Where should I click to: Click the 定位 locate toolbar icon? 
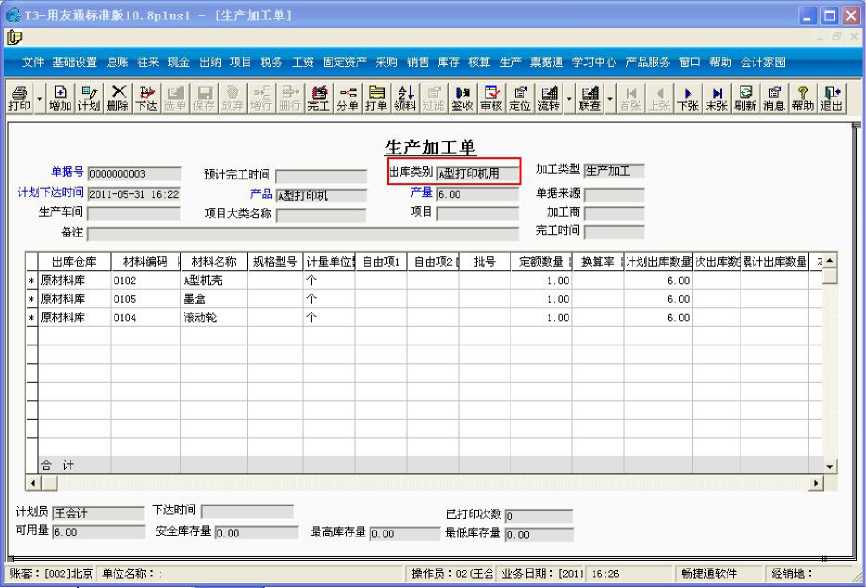[520, 98]
